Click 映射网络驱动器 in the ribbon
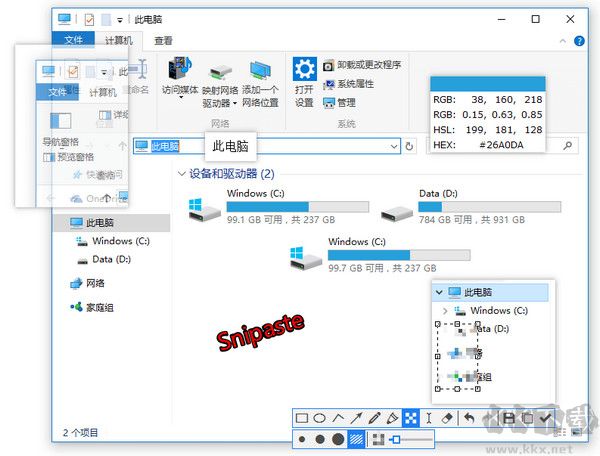Viewport: 600px width, 456px height. coord(220,86)
